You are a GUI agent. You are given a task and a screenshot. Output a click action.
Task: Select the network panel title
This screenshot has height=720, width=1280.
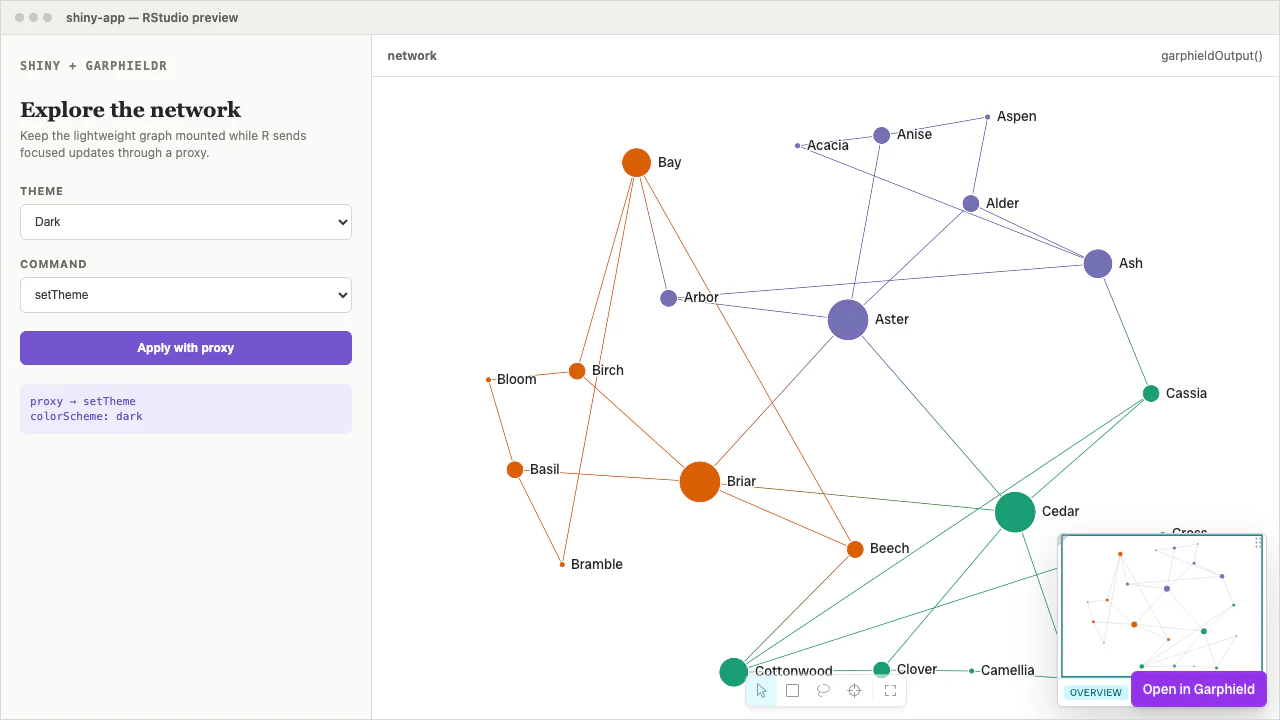coord(412,56)
